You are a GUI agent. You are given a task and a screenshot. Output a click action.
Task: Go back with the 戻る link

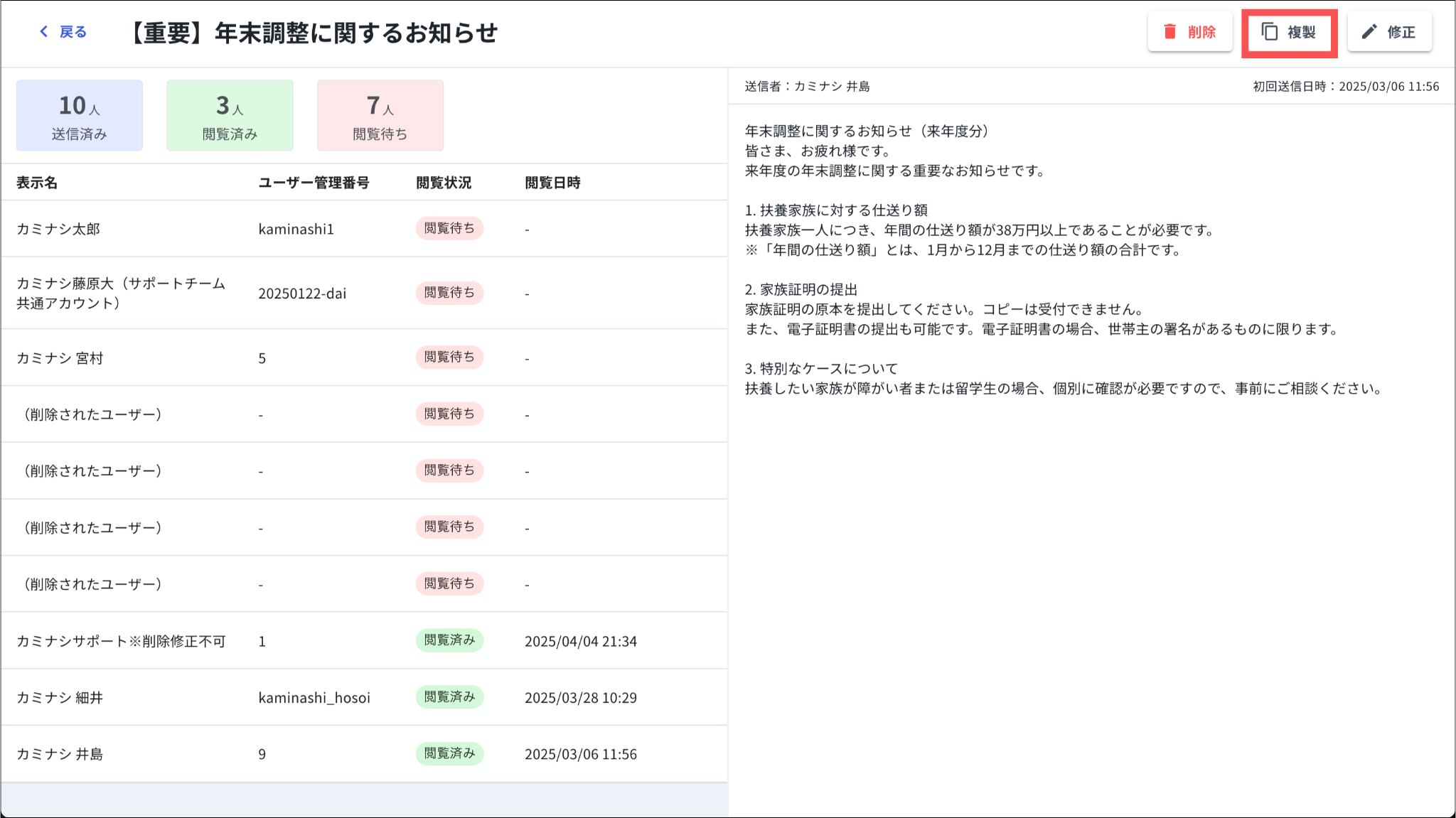(x=73, y=32)
